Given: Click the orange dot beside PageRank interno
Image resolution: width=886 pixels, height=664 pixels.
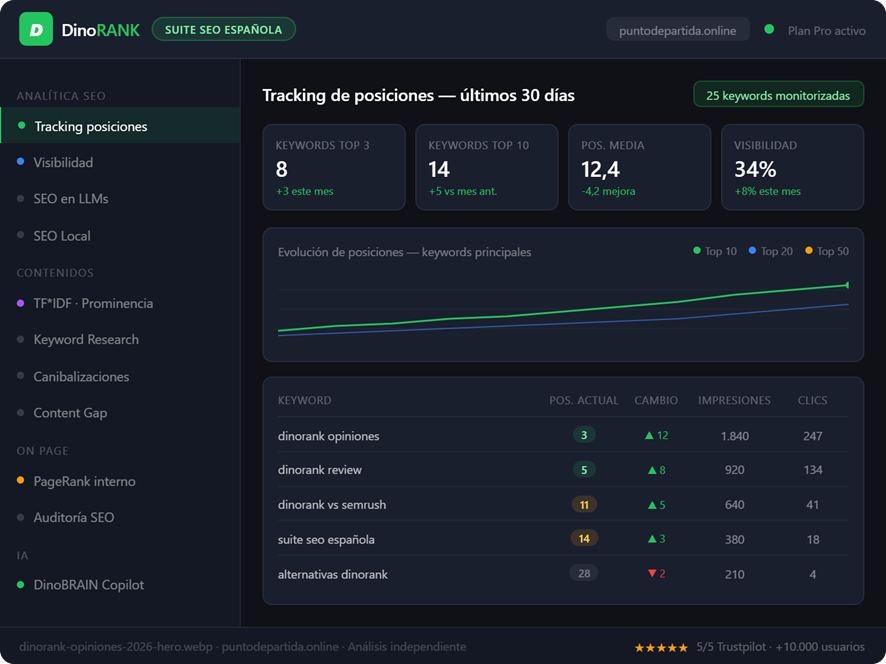Looking at the screenshot, I should (20, 480).
